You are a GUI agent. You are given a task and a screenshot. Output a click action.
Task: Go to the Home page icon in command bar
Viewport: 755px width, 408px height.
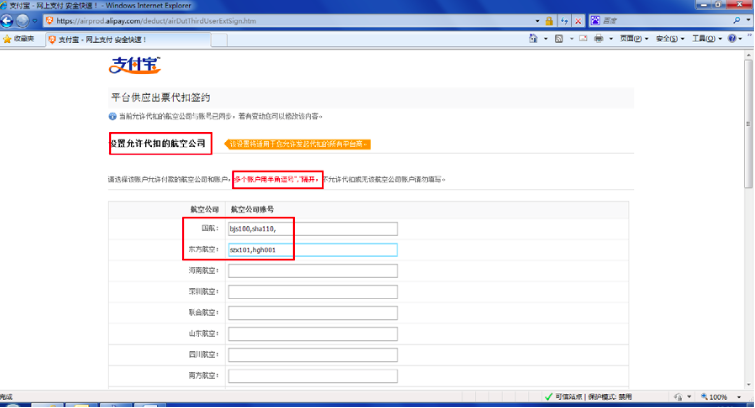click(533, 39)
